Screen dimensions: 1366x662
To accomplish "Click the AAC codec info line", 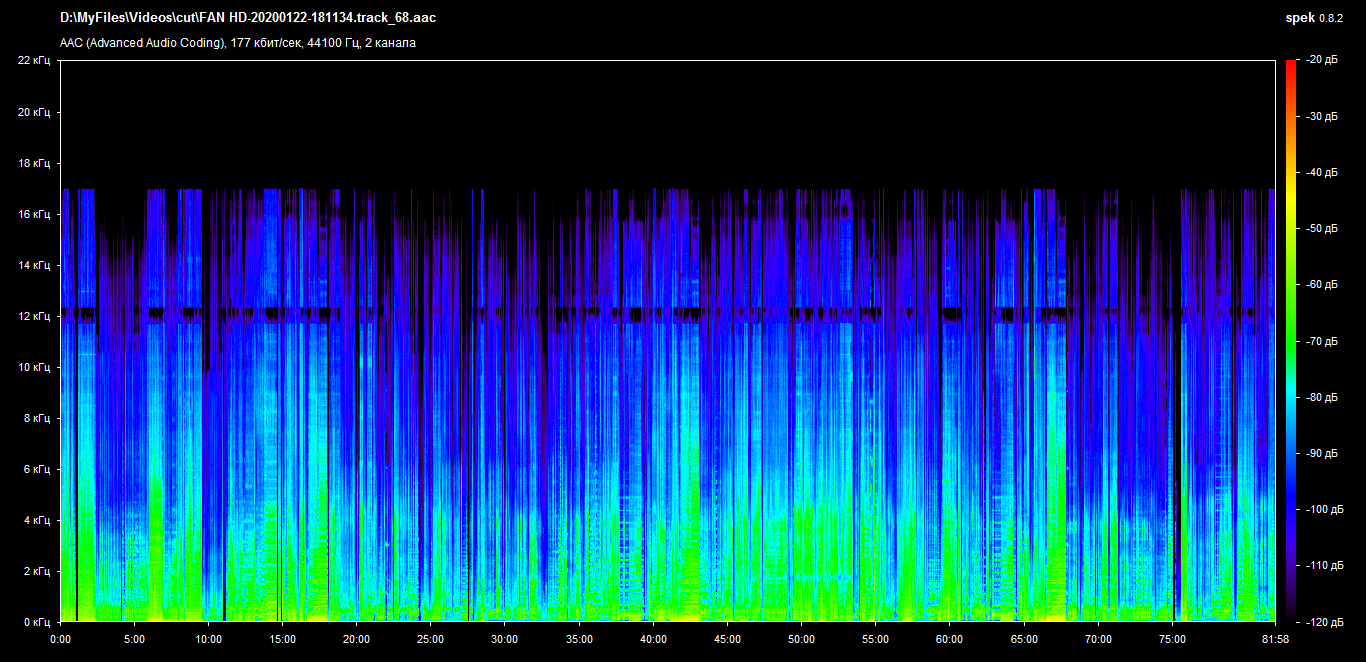I will coord(238,43).
